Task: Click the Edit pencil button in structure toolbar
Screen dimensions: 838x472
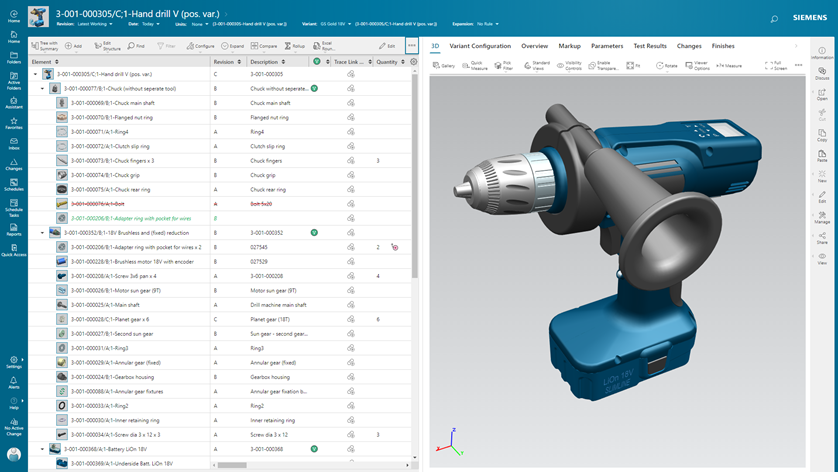Action: click(x=387, y=46)
